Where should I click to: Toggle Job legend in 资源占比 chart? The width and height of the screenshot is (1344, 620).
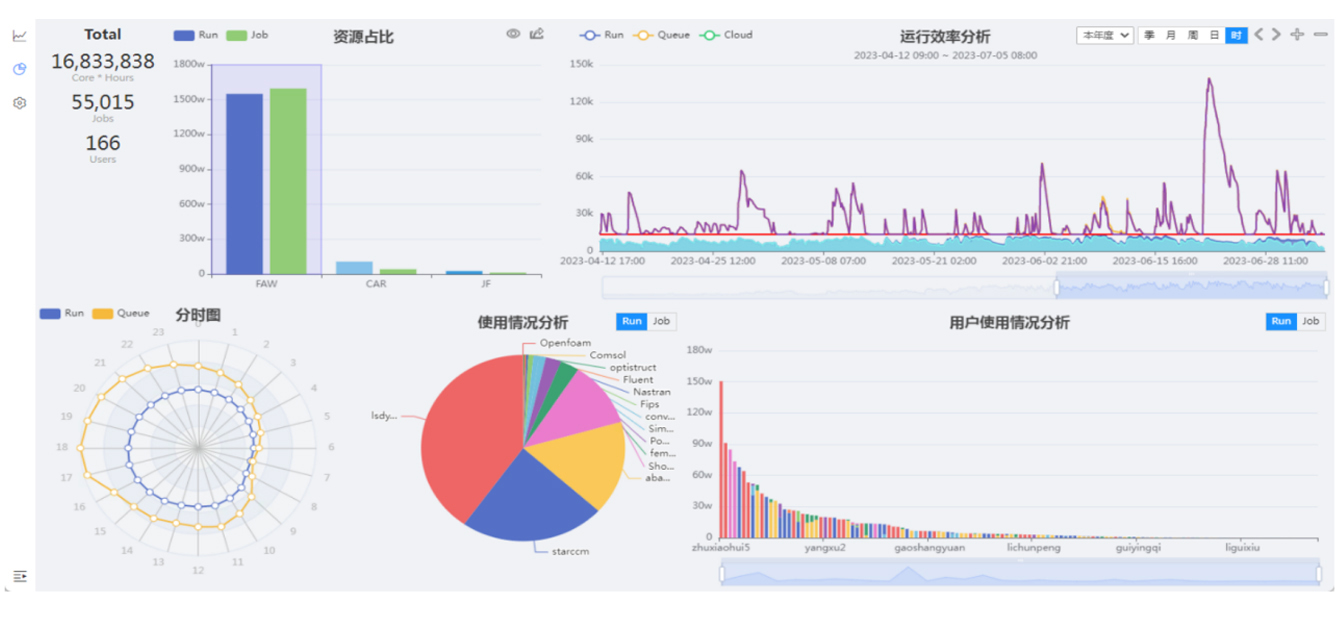[247, 35]
